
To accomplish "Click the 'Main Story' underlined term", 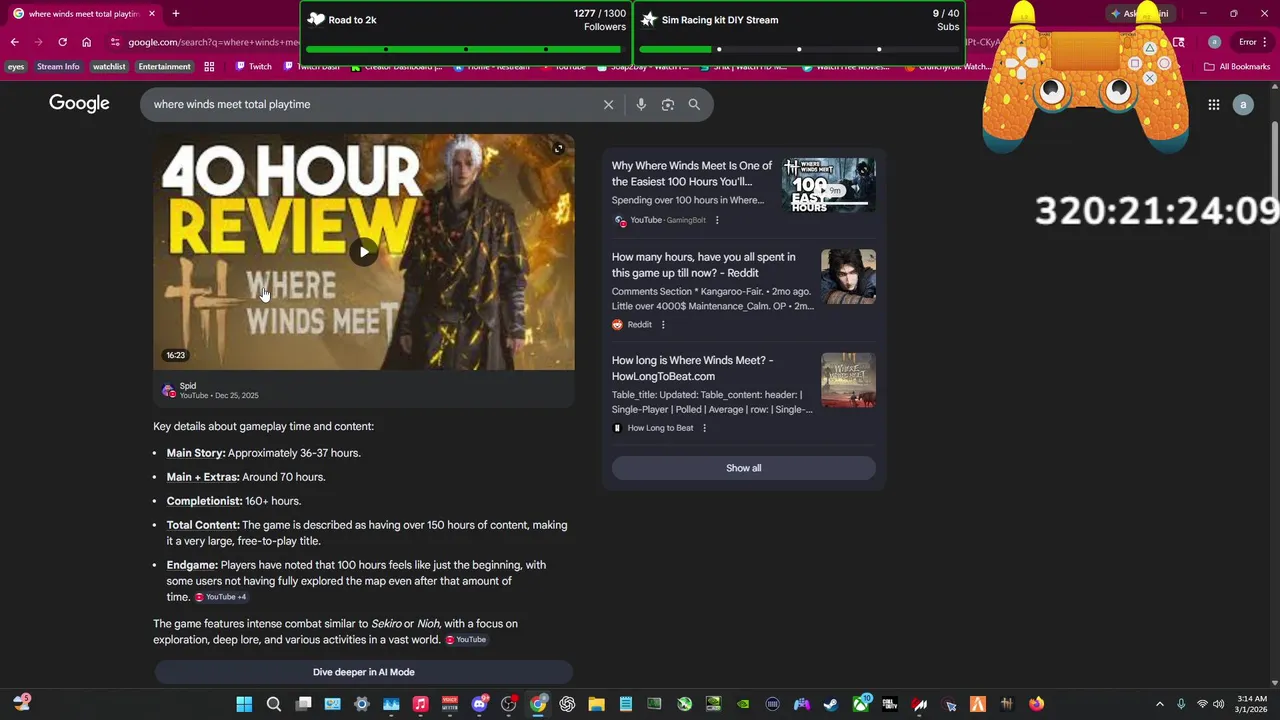I will click(x=196, y=453).
